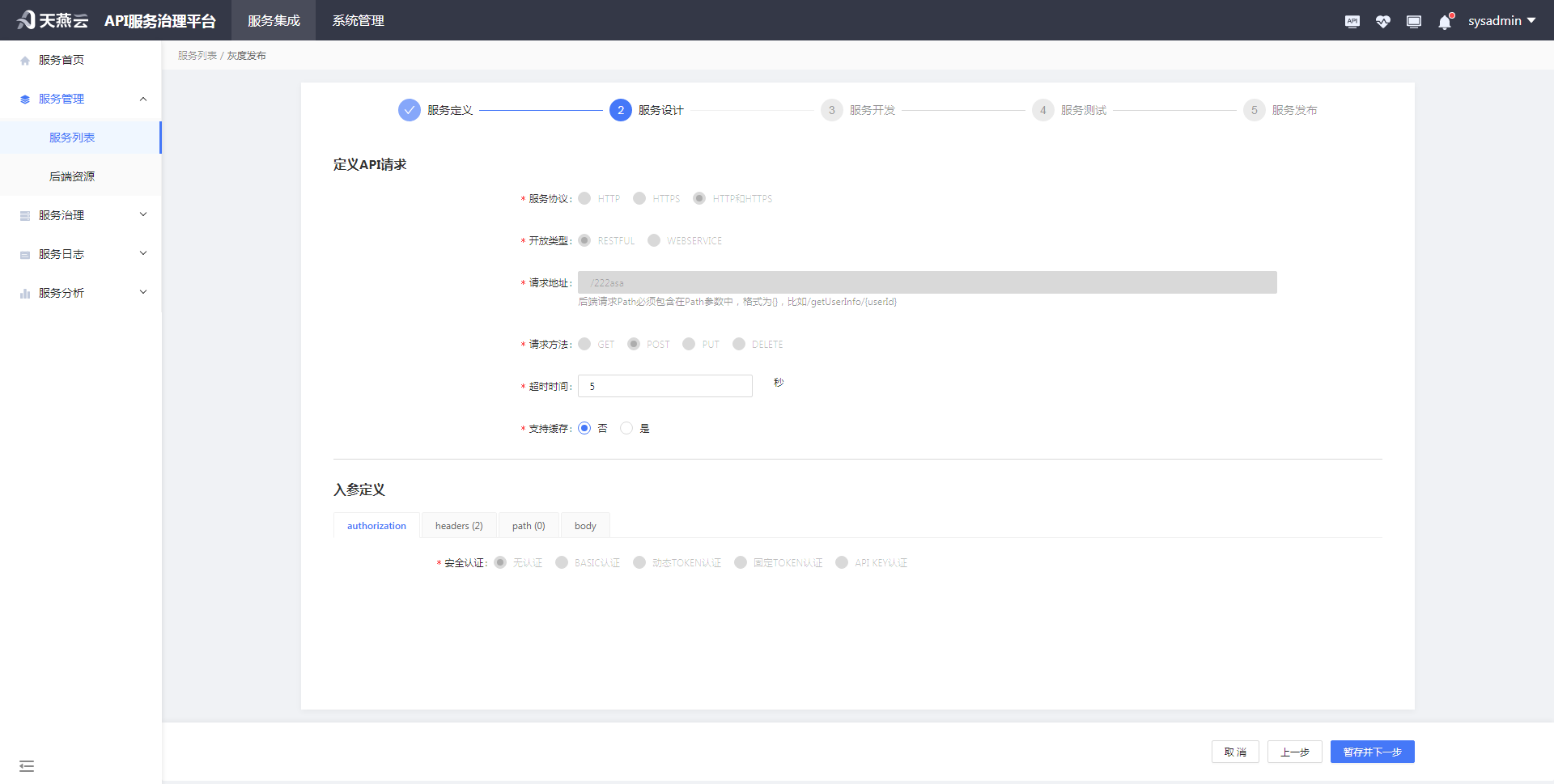
Task: Click the 服务分析 bar chart icon
Action: point(23,292)
